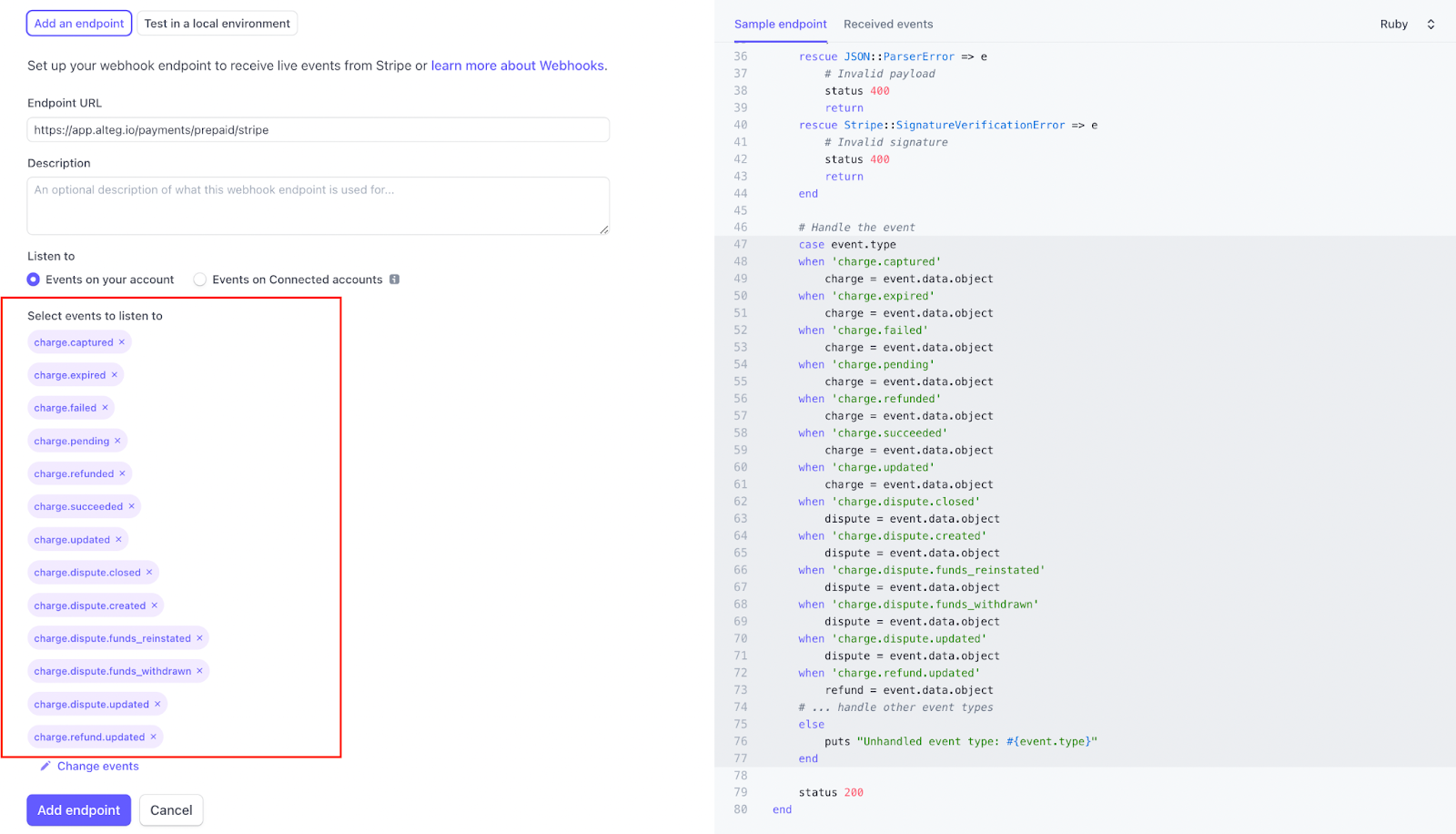Open the Ruby language dropdown

coord(1406,25)
